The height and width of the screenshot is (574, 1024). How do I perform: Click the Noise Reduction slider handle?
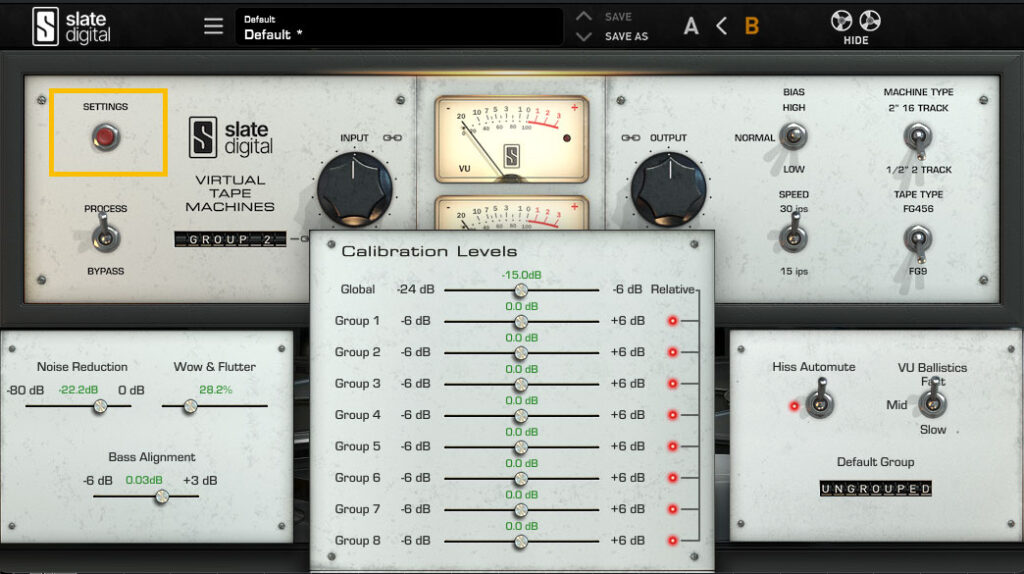coord(100,406)
